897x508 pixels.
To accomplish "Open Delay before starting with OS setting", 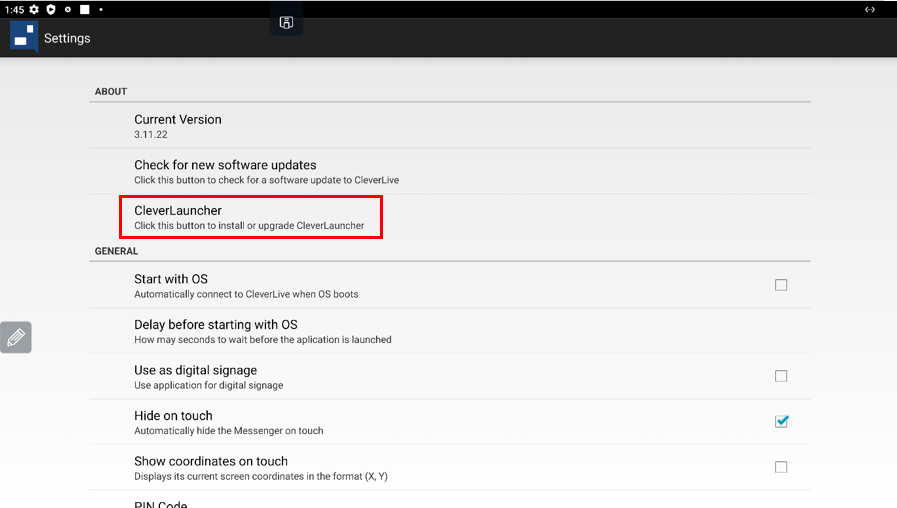I will (450, 331).
